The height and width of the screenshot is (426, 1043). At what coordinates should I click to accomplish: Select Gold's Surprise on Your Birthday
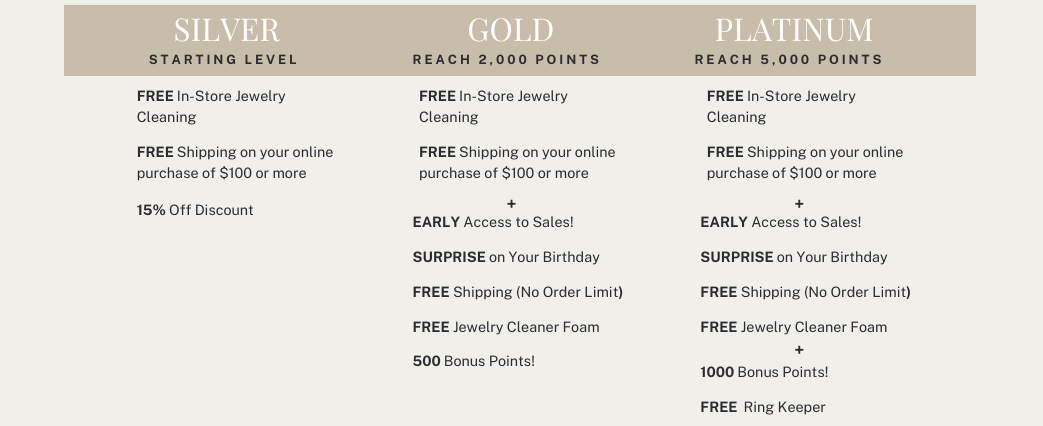click(x=506, y=257)
